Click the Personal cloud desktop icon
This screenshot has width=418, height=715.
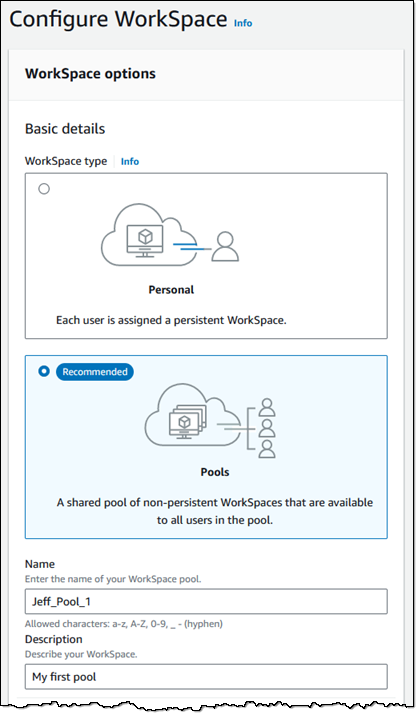pyautogui.click(x=148, y=235)
